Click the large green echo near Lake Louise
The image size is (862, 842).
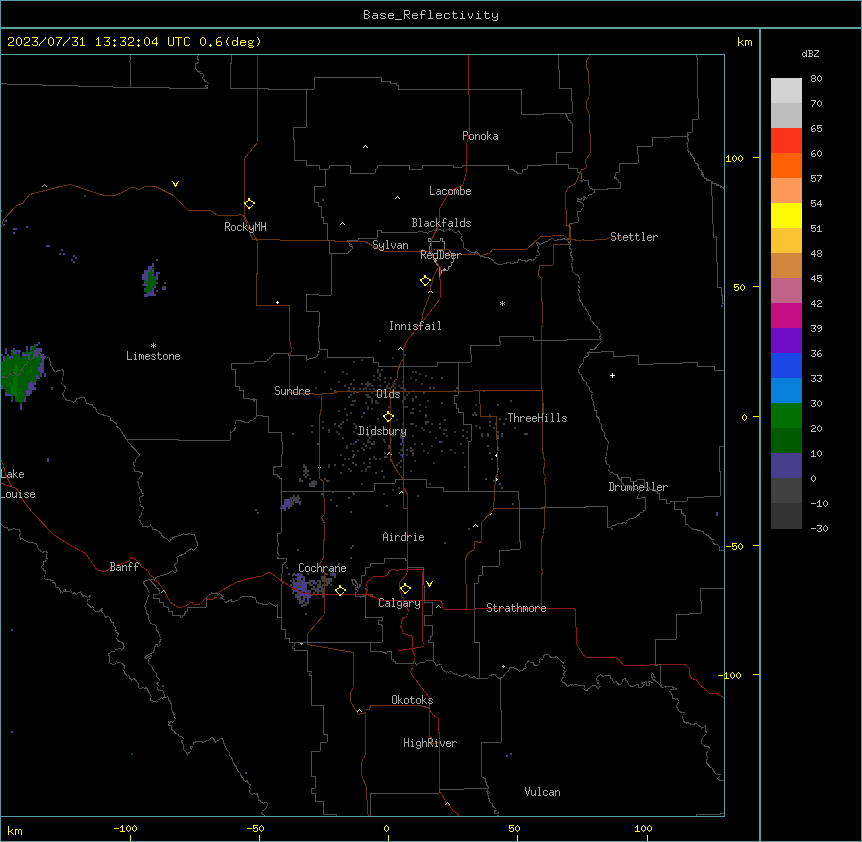tap(22, 374)
